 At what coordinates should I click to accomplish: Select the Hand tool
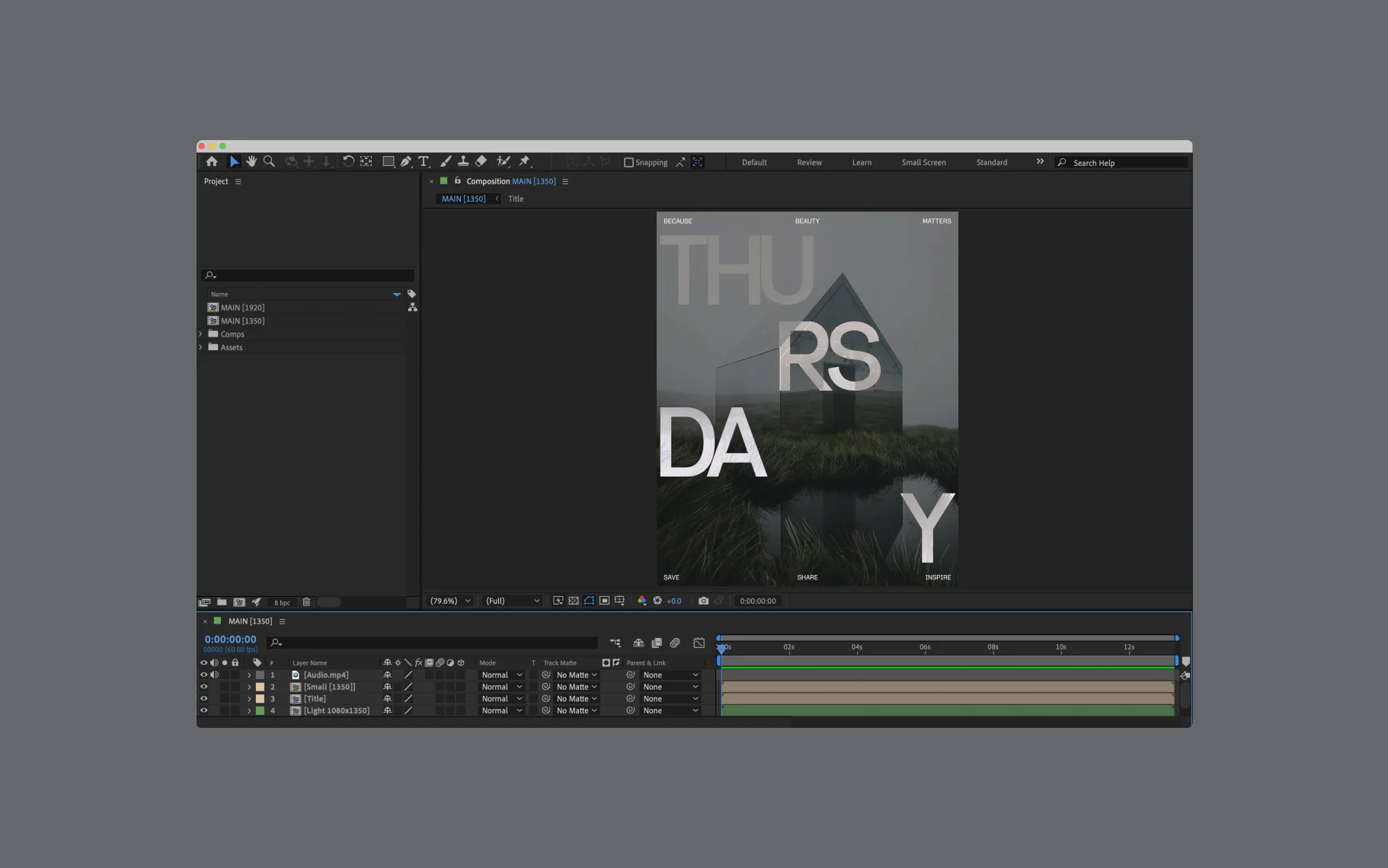pos(251,161)
